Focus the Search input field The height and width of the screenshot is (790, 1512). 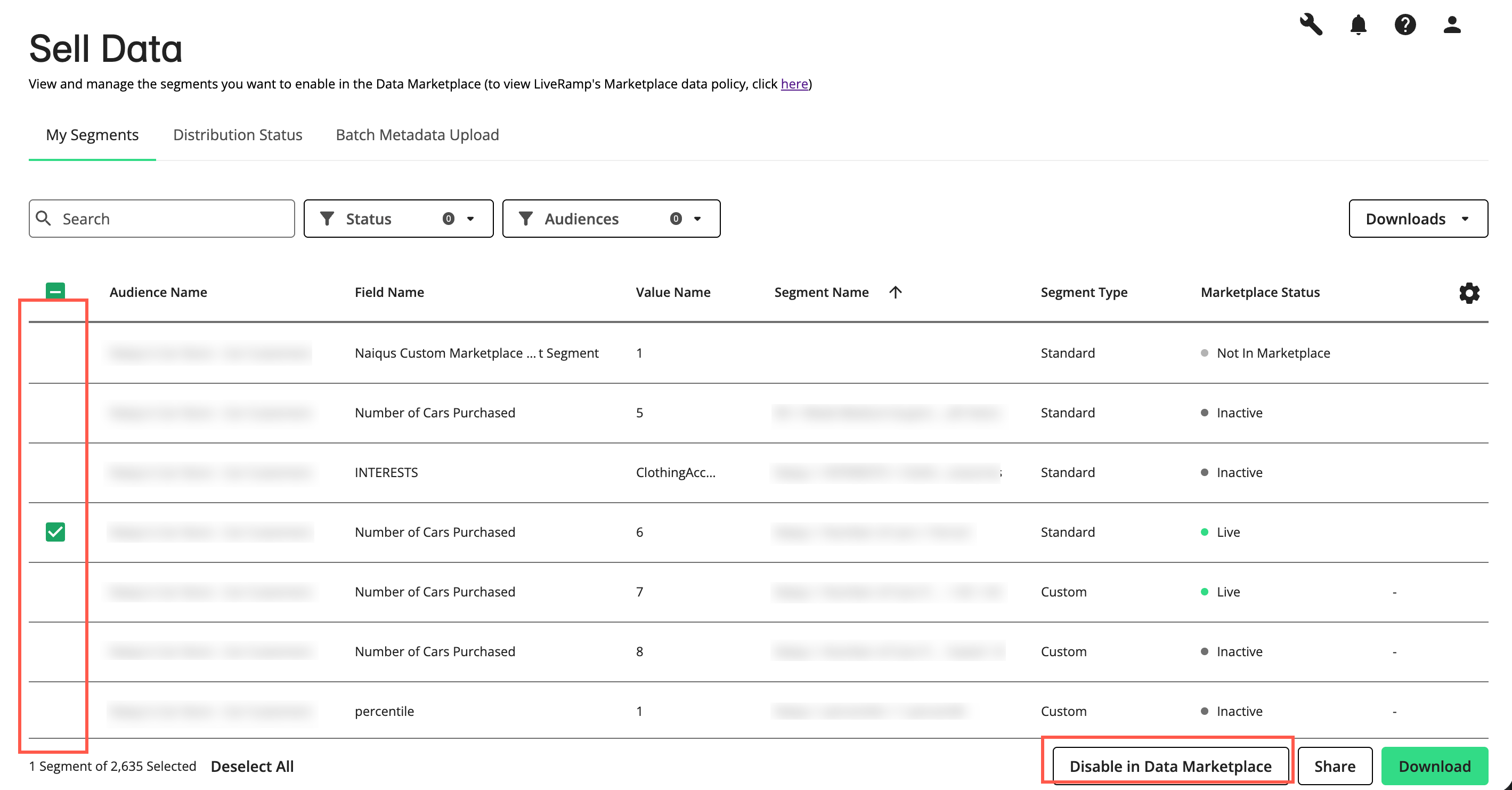161,219
